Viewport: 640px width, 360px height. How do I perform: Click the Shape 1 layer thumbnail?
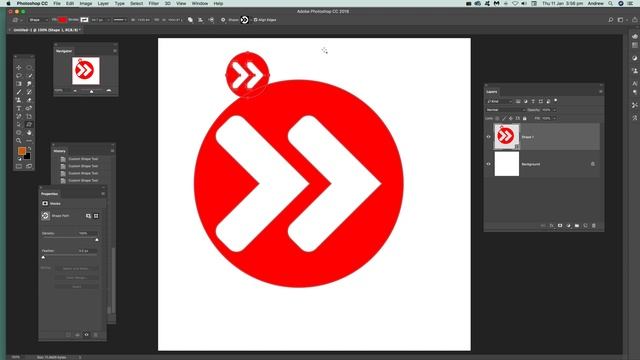tap(507, 137)
